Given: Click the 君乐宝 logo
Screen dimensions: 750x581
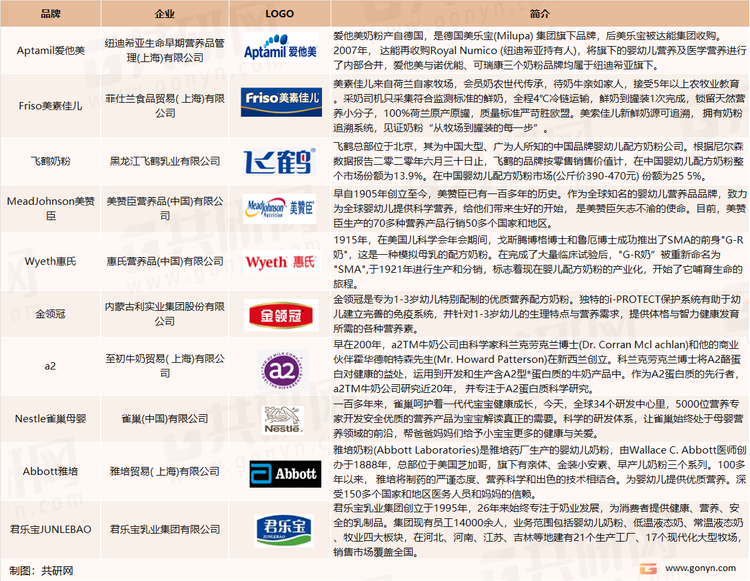Looking at the screenshot, I should [x=285, y=530].
